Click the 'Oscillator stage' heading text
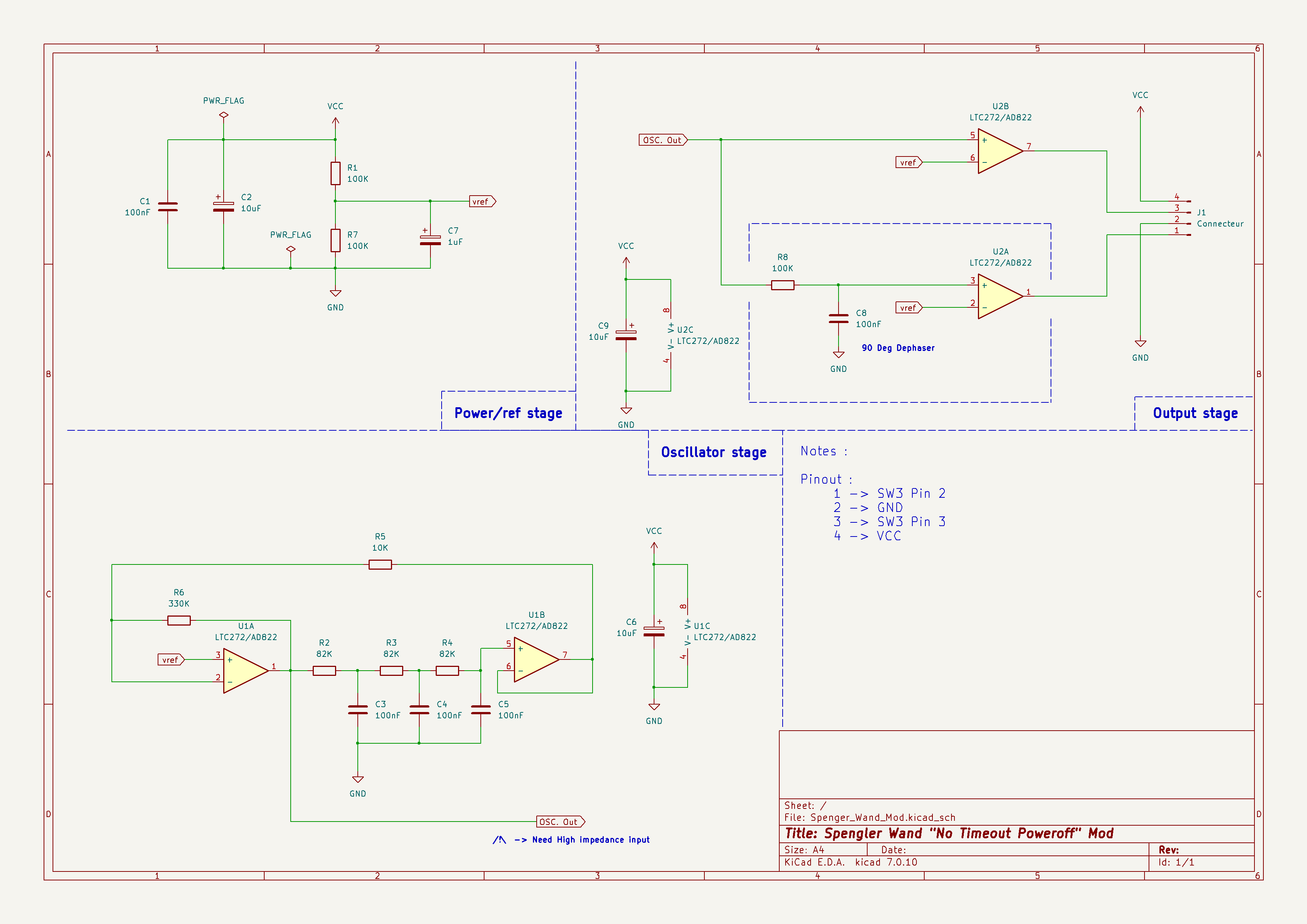This screenshot has height=924, width=1307. click(x=713, y=452)
